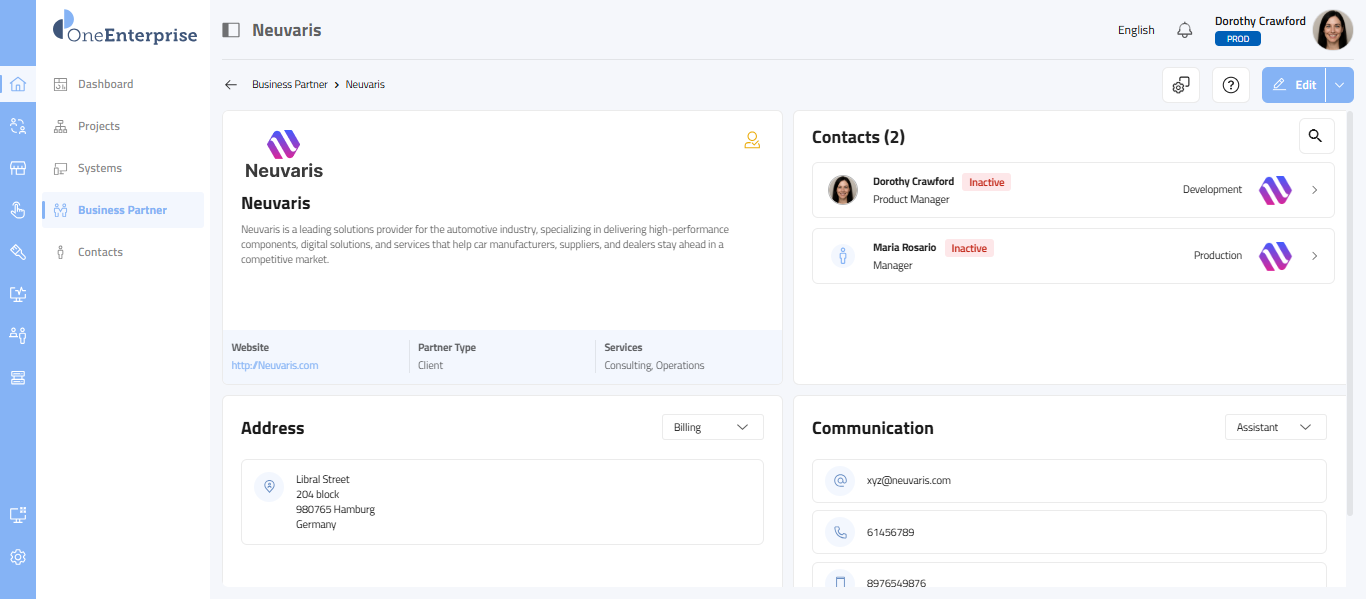Expand the Edit button dropdown arrow
The image size is (1366, 599).
[x=1340, y=85]
